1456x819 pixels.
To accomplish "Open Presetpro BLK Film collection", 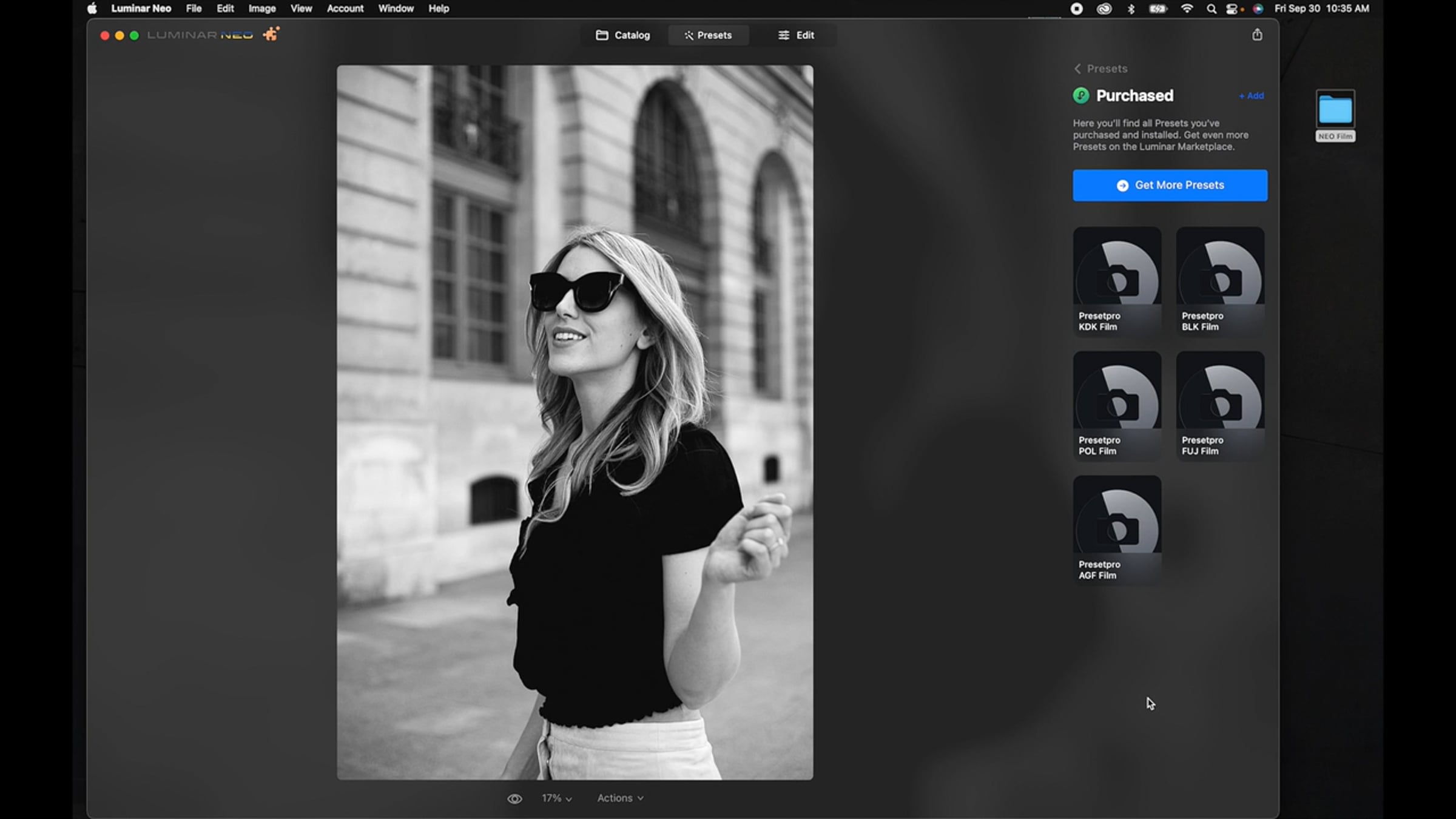I will [1220, 281].
